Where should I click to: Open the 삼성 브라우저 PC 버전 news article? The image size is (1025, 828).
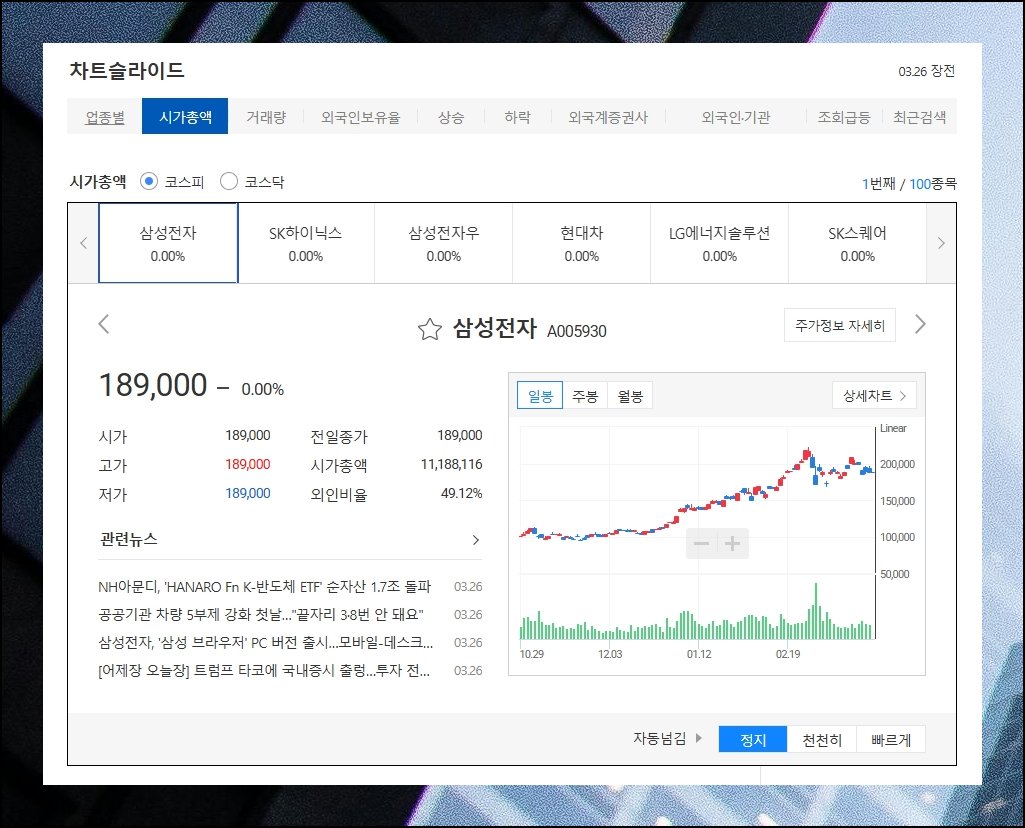265,642
